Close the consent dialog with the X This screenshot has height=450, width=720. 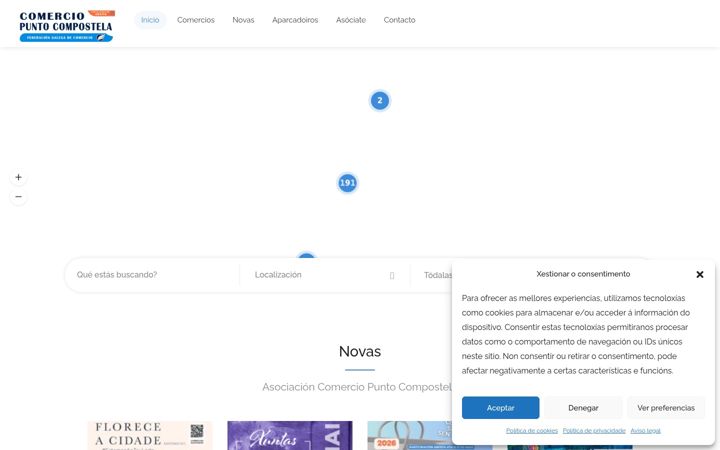699,274
